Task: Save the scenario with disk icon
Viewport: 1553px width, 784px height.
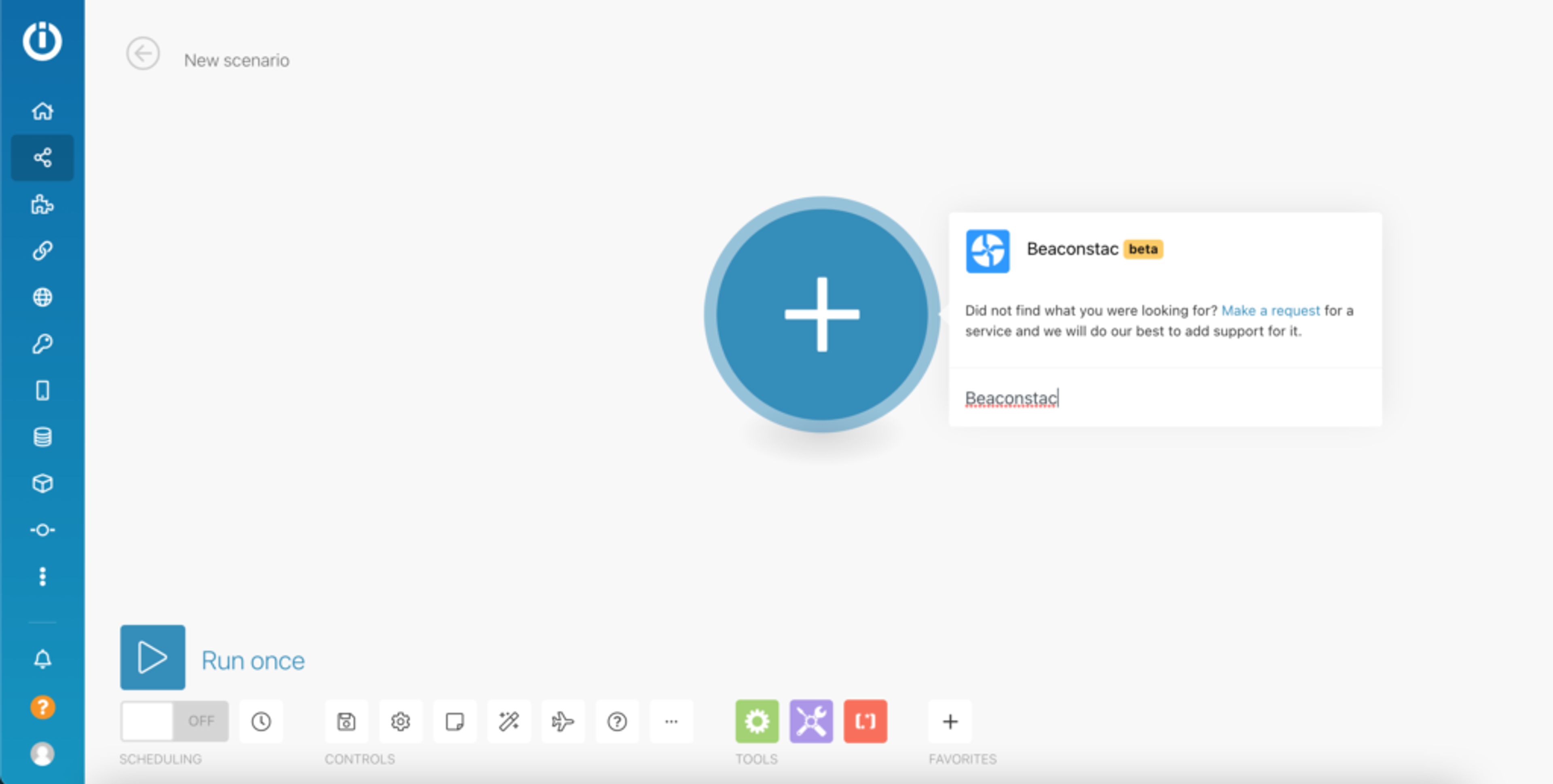Action: (x=346, y=721)
